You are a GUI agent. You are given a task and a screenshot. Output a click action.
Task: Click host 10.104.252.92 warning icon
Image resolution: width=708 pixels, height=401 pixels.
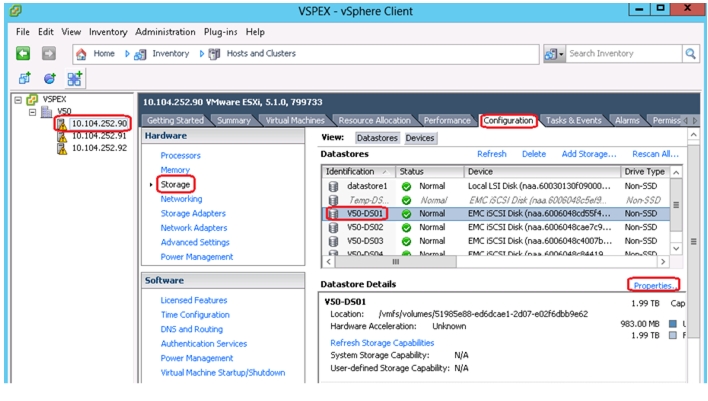(x=62, y=148)
